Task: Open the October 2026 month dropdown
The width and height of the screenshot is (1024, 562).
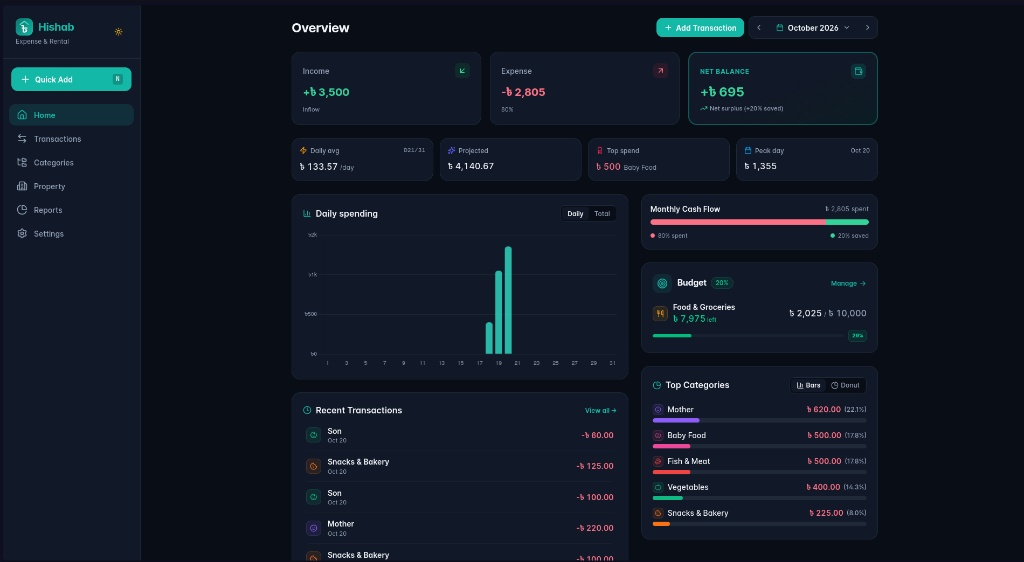Action: [x=813, y=27]
